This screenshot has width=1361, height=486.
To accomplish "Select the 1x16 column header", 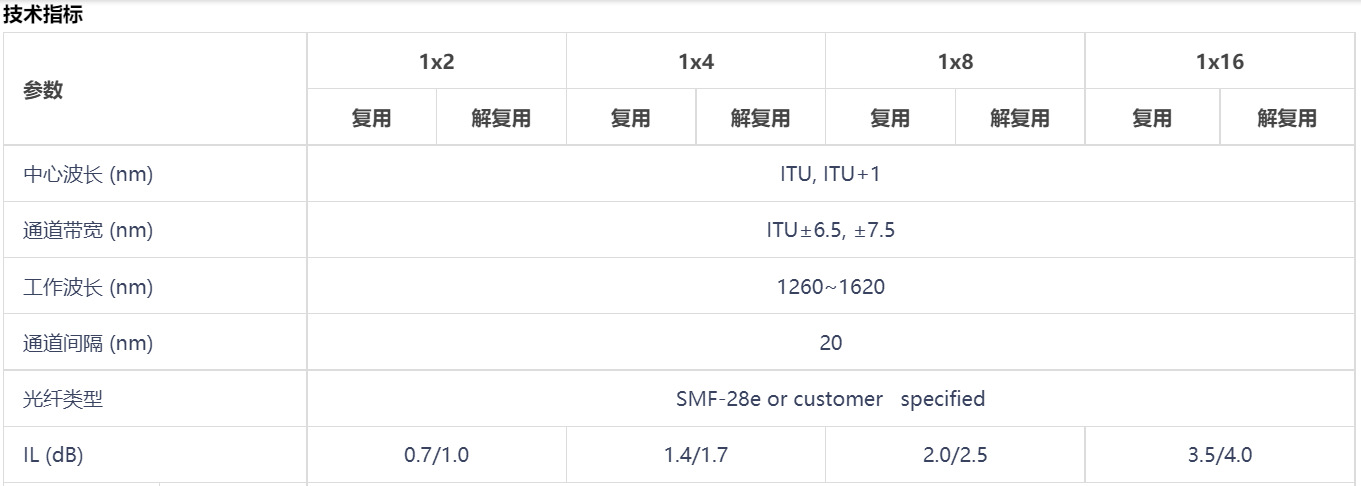I will click(1220, 62).
